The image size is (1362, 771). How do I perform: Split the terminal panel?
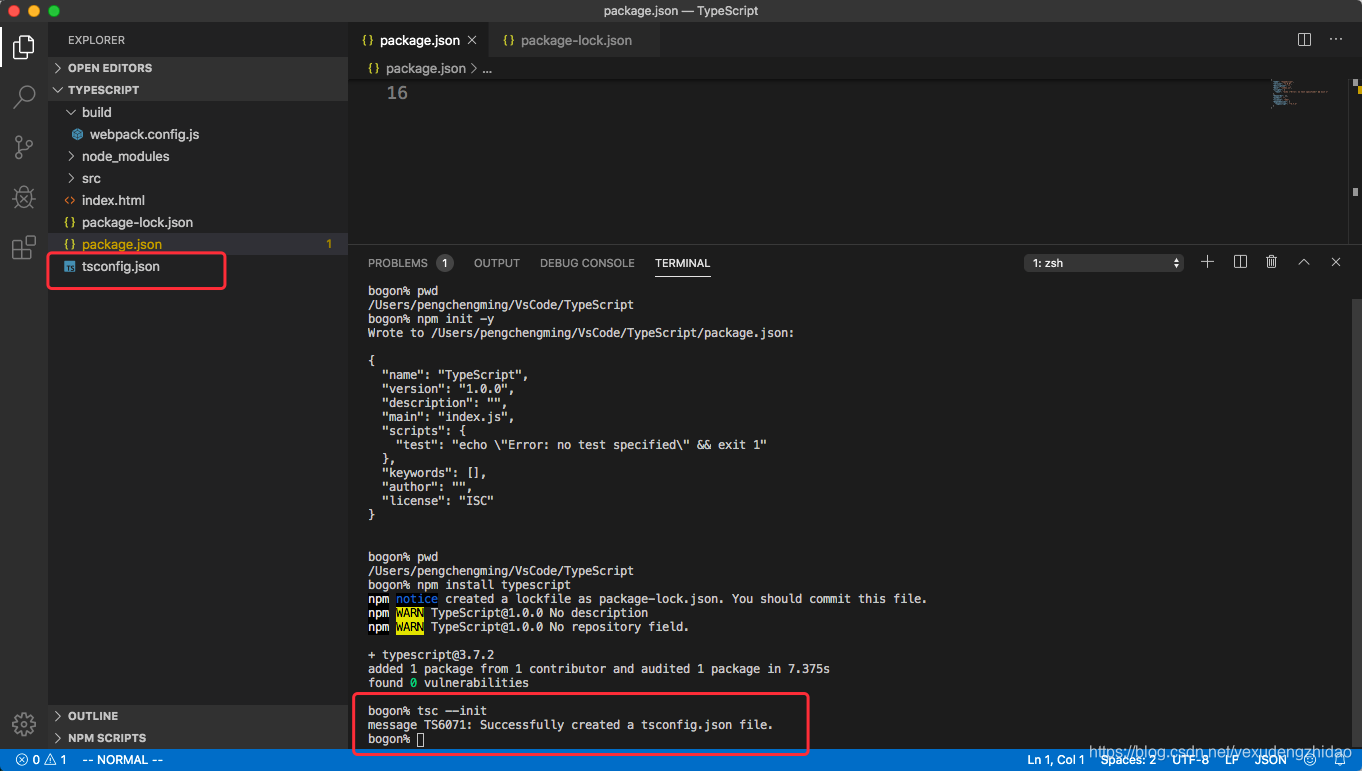[1240, 262]
